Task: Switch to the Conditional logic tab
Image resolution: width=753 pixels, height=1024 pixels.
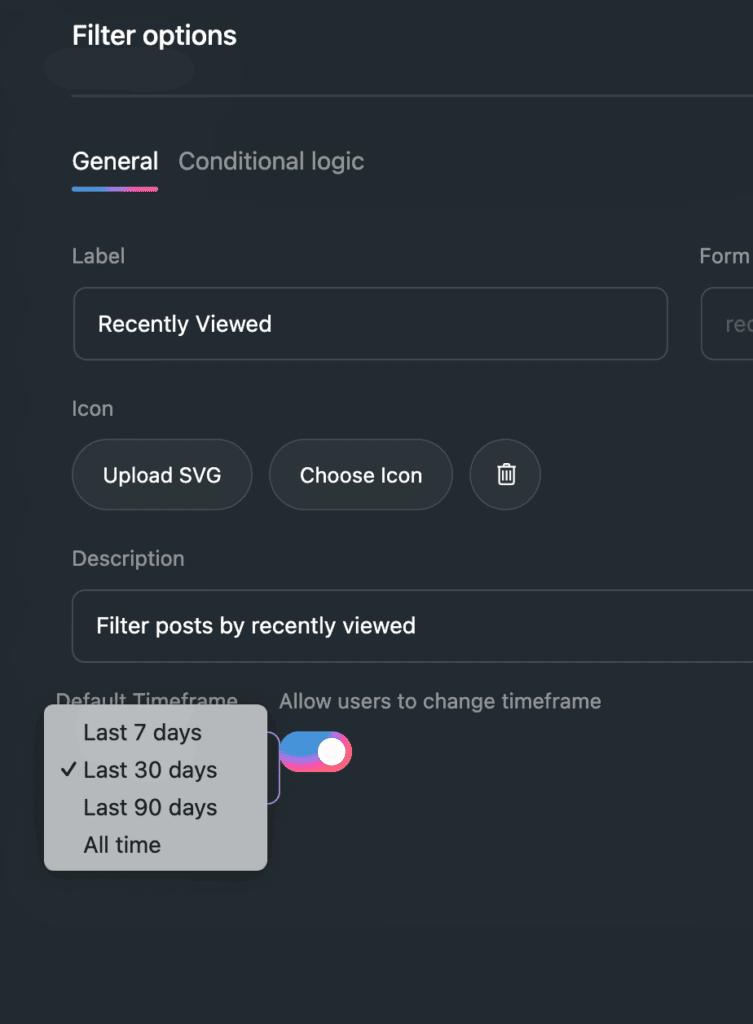Action: click(271, 161)
